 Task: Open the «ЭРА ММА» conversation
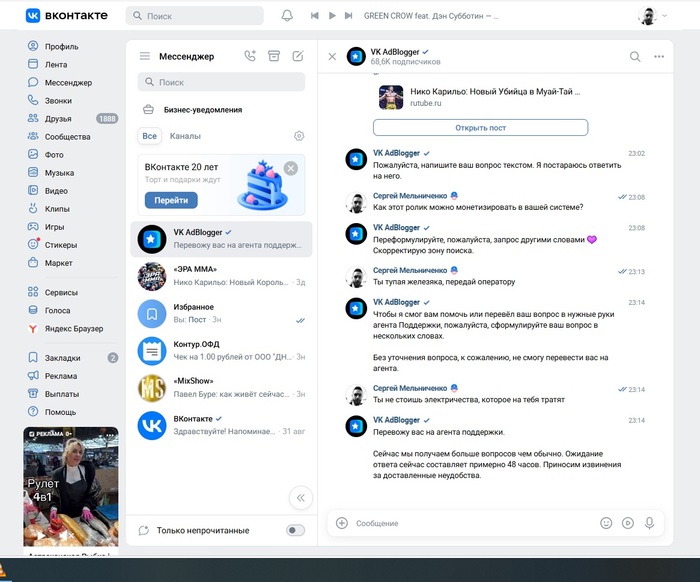(x=221, y=276)
